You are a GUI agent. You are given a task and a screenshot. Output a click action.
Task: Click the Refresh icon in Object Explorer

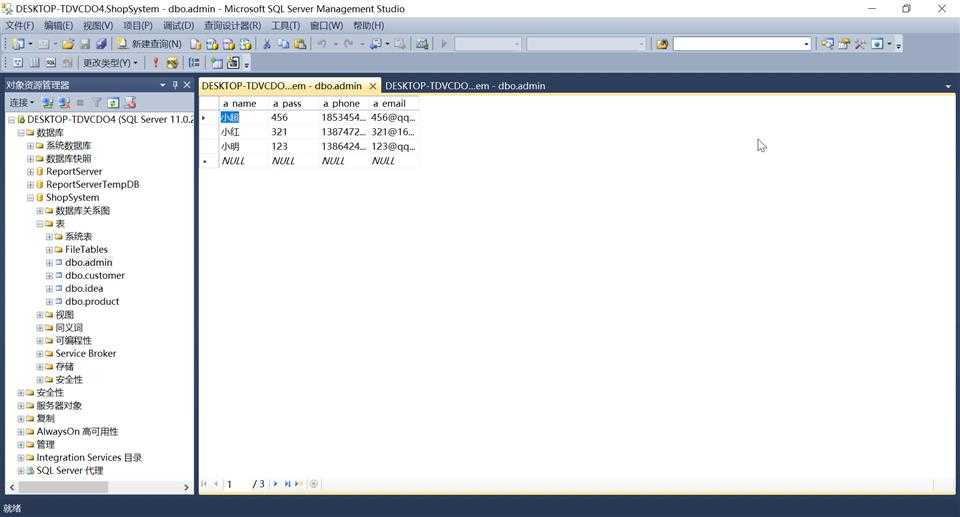click(113, 102)
